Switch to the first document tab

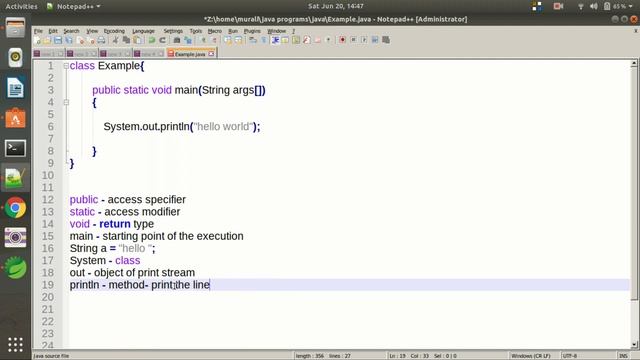point(48,54)
